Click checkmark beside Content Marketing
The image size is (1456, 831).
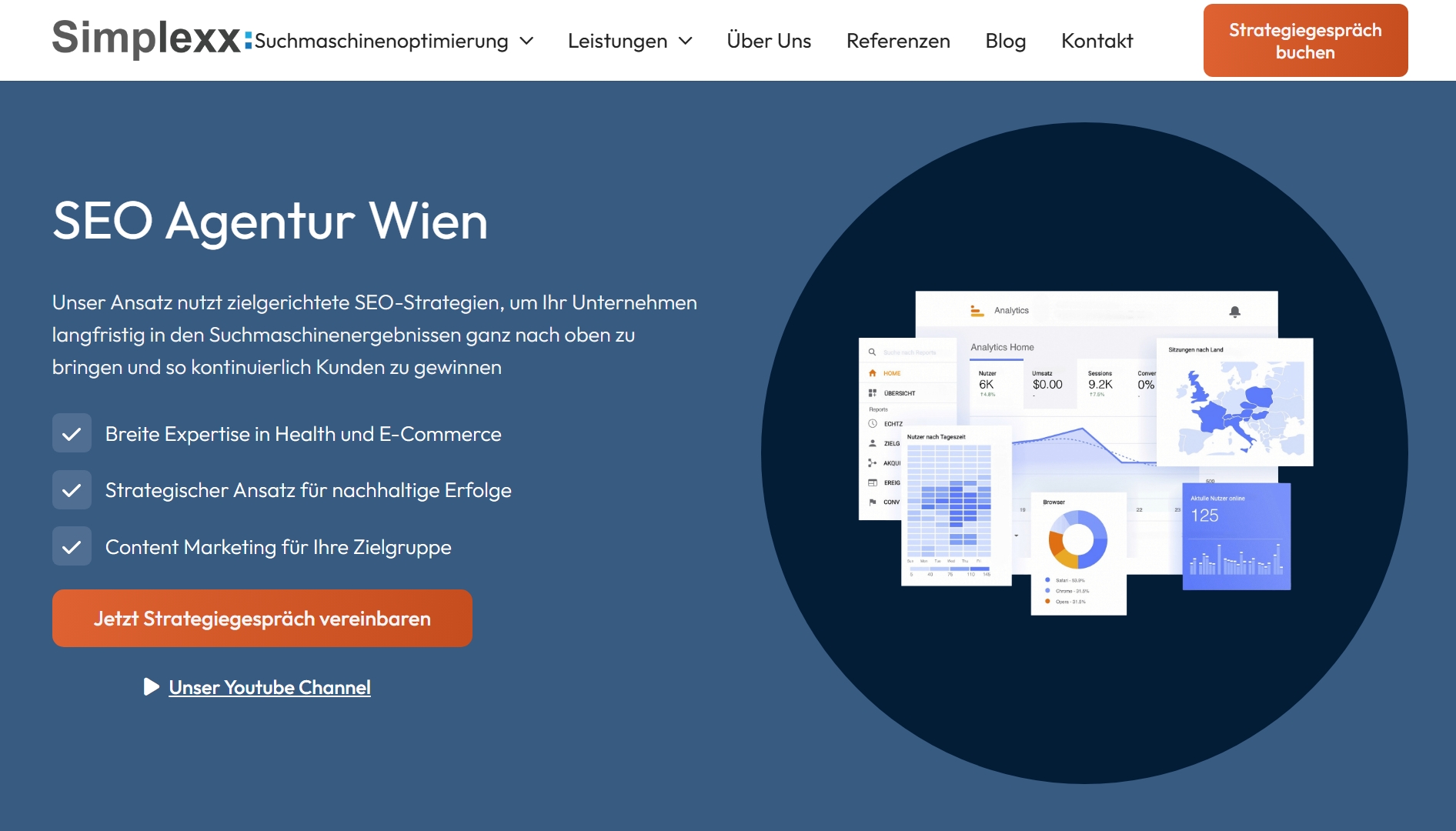(72, 547)
